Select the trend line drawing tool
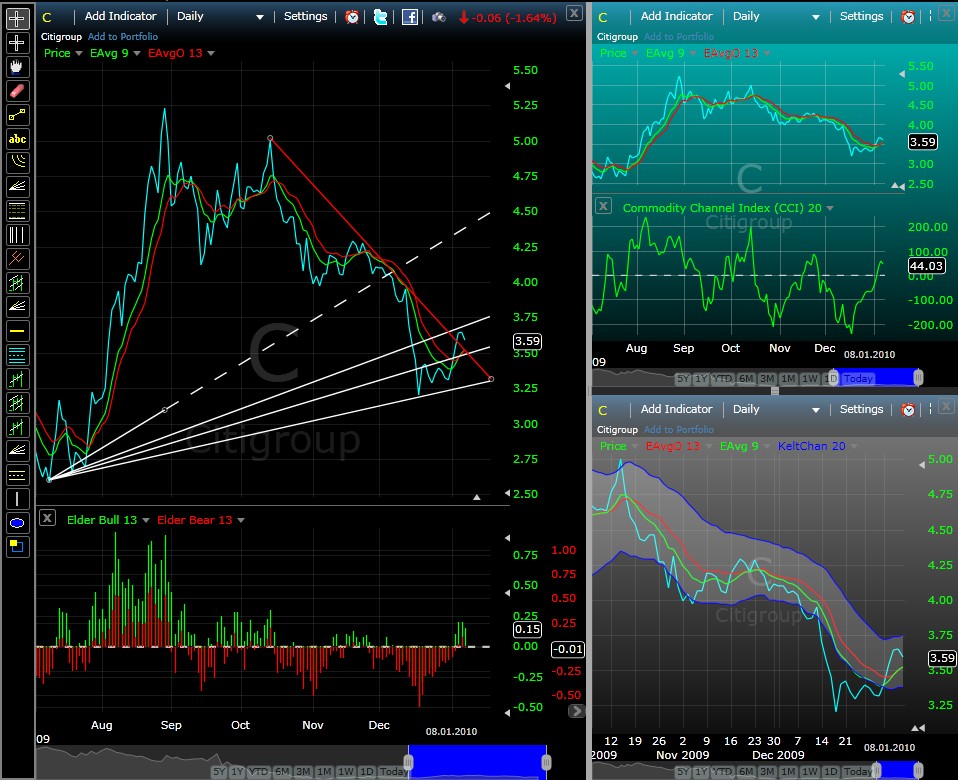 [17, 115]
